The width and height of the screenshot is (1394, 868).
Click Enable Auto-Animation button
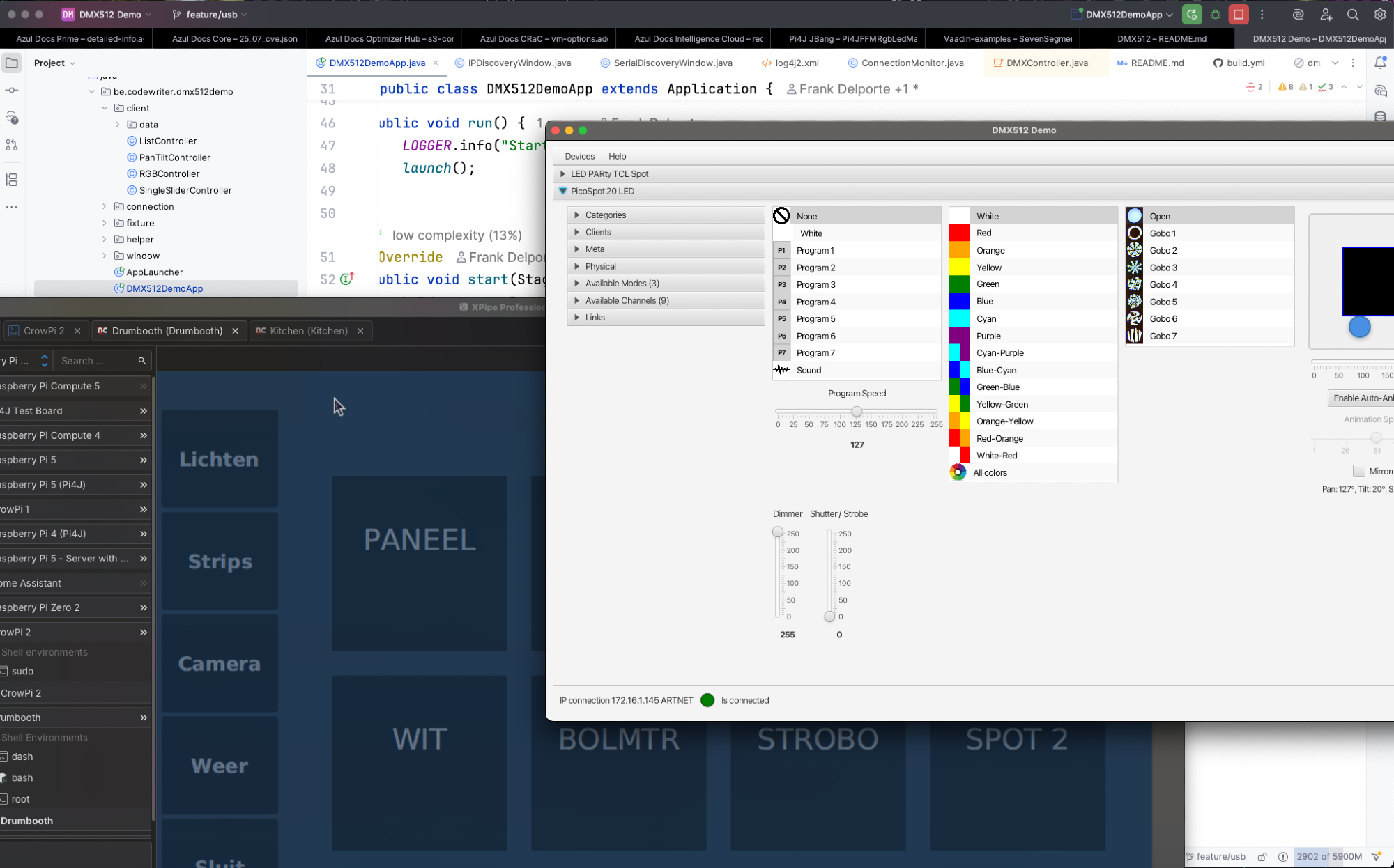click(1362, 398)
